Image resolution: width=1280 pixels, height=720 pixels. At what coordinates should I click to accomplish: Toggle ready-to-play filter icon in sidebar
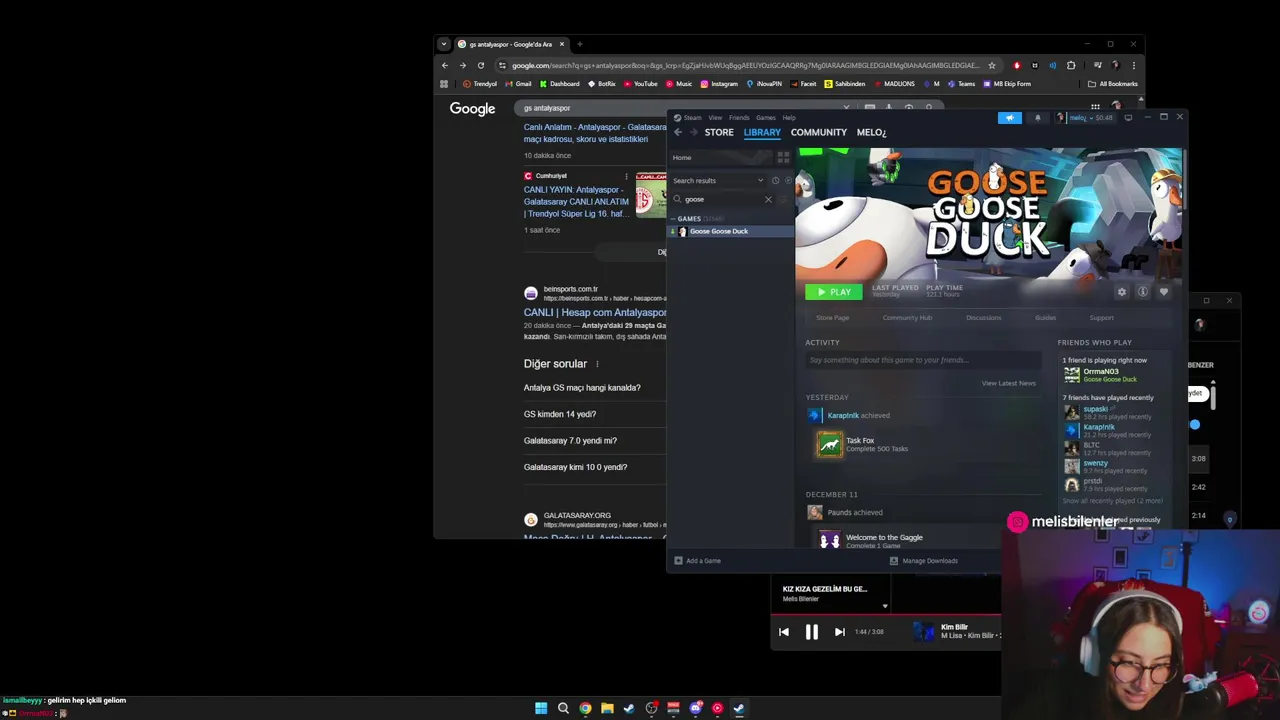787,181
